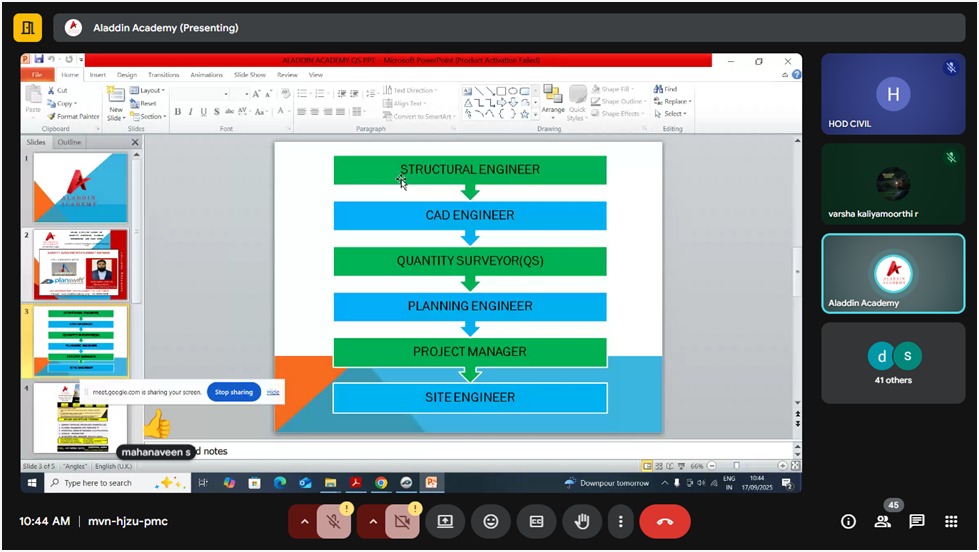Click the PowerPoint zoom slider
Screen dimensions: 979x552
point(750,466)
